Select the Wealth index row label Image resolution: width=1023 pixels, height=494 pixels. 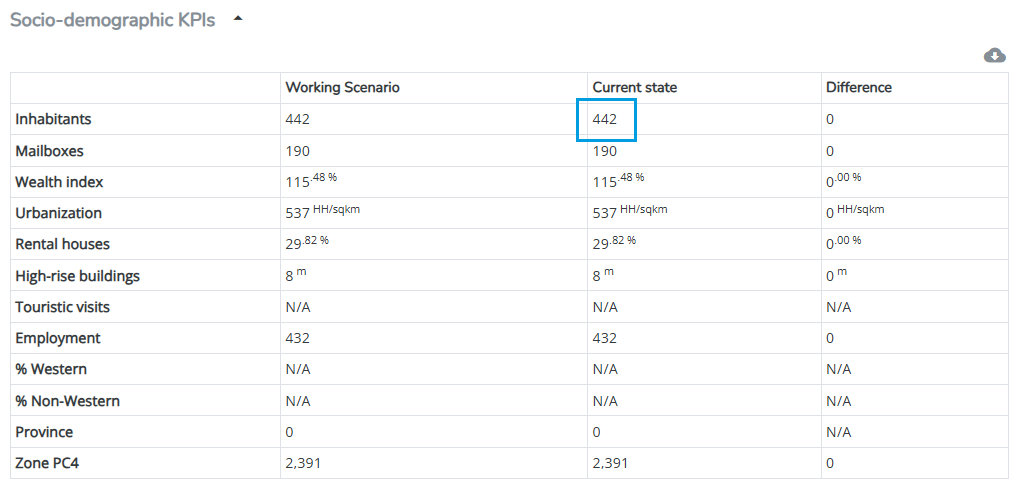59,182
